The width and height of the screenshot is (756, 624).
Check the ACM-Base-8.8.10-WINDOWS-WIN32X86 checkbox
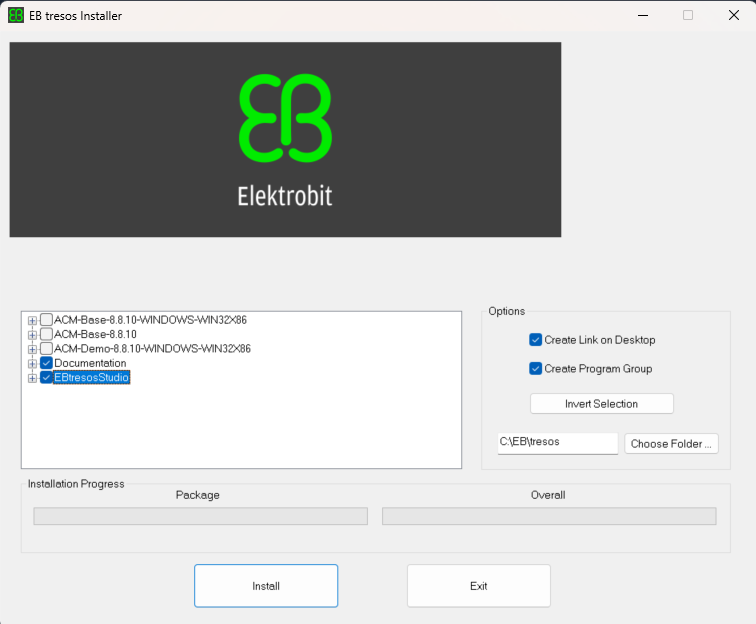[x=46, y=320]
